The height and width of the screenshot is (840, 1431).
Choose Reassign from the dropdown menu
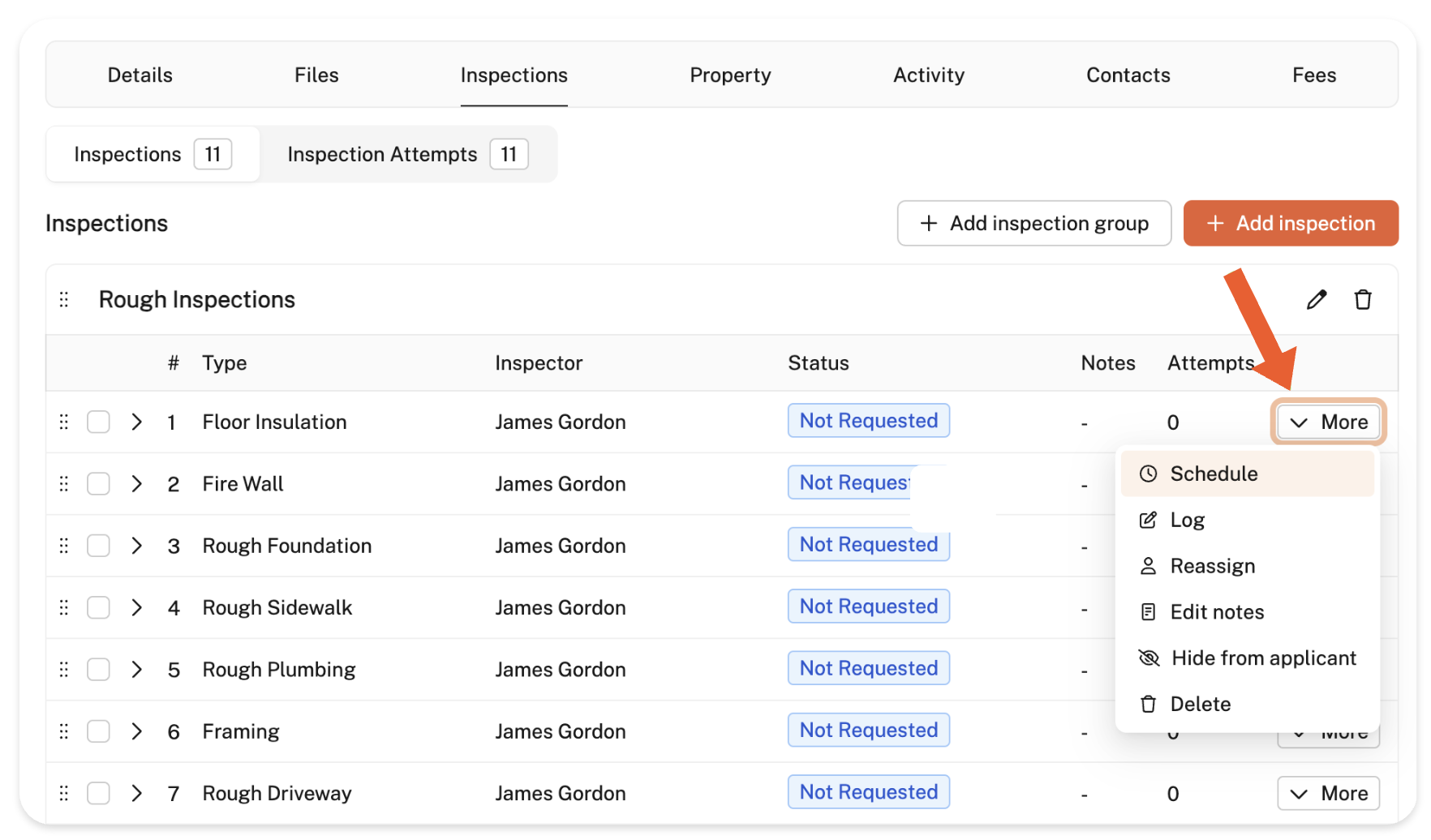[1212, 566]
